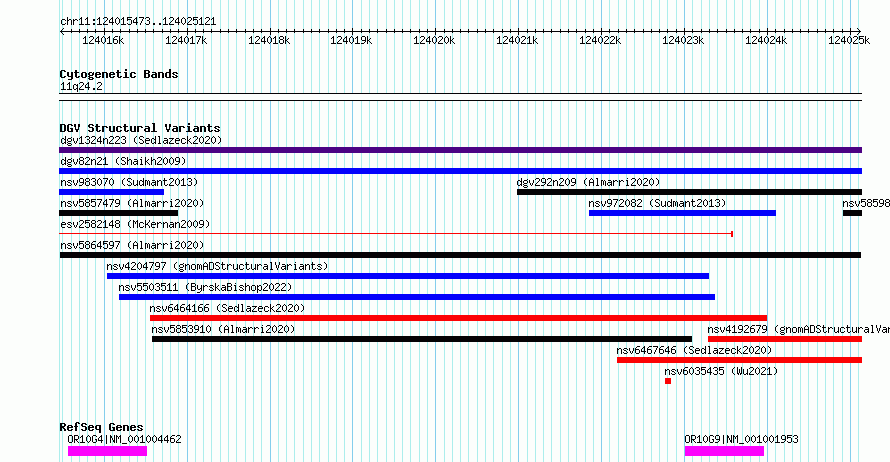Click the Cytogenetic Bands track heading
This screenshot has width=890, height=462.
[x=119, y=74]
